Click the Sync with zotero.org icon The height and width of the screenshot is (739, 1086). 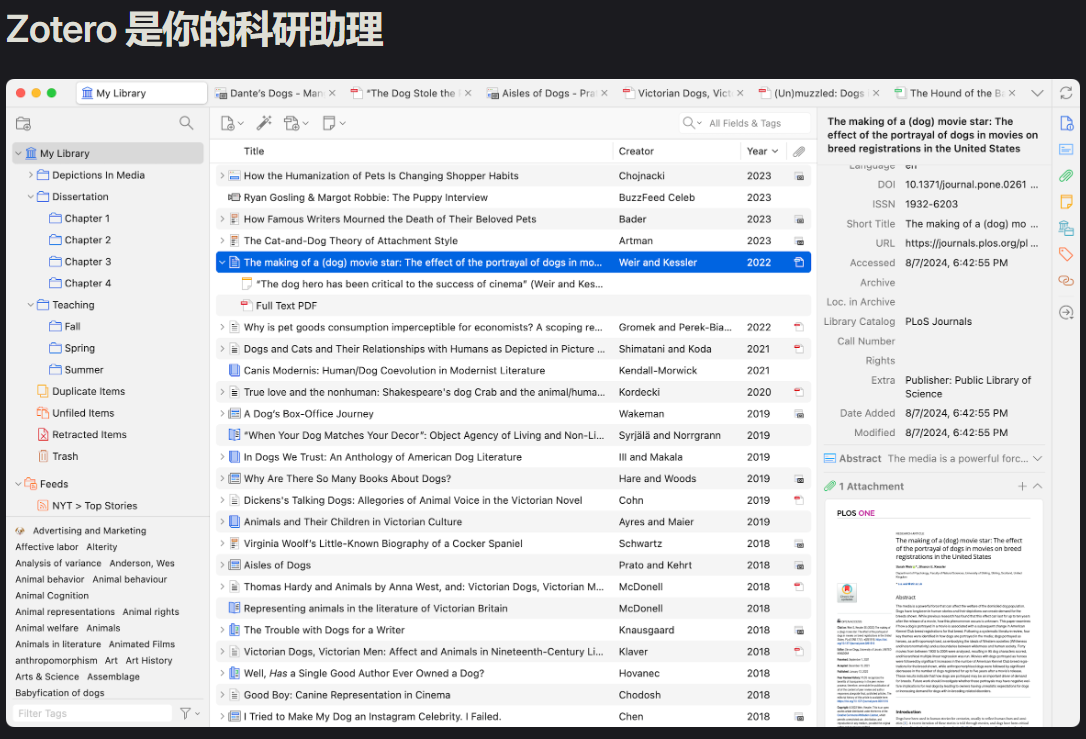pyautogui.click(x=1066, y=93)
